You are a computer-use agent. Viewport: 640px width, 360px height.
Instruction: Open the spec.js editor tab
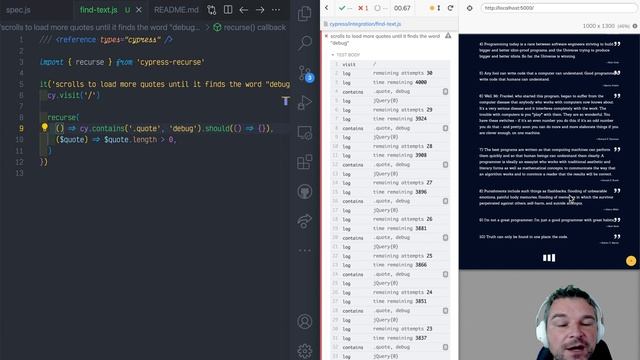pos(18,10)
